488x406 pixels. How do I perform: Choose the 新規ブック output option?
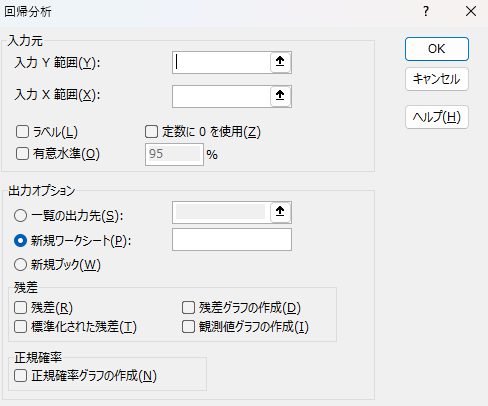[x=20, y=265]
